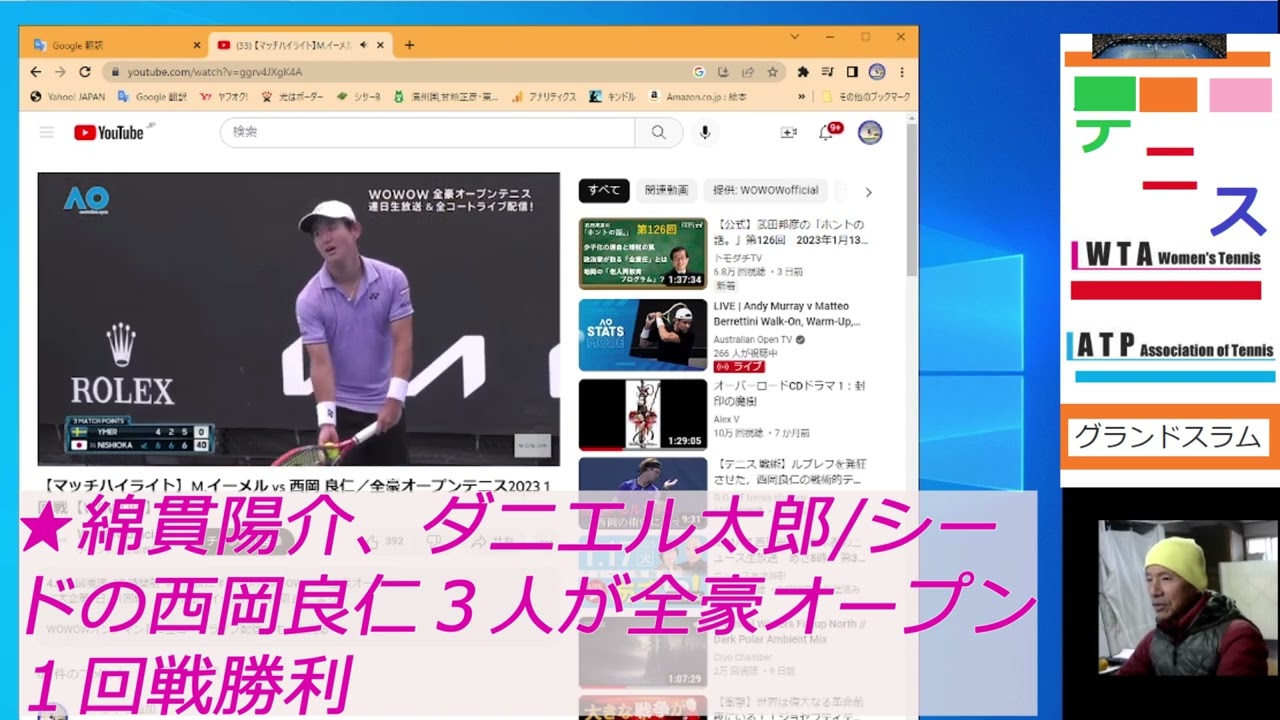Open the YouTube create video icon
The height and width of the screenshot is (720, 1280).
pyautogui.click(x=788, y=132)
